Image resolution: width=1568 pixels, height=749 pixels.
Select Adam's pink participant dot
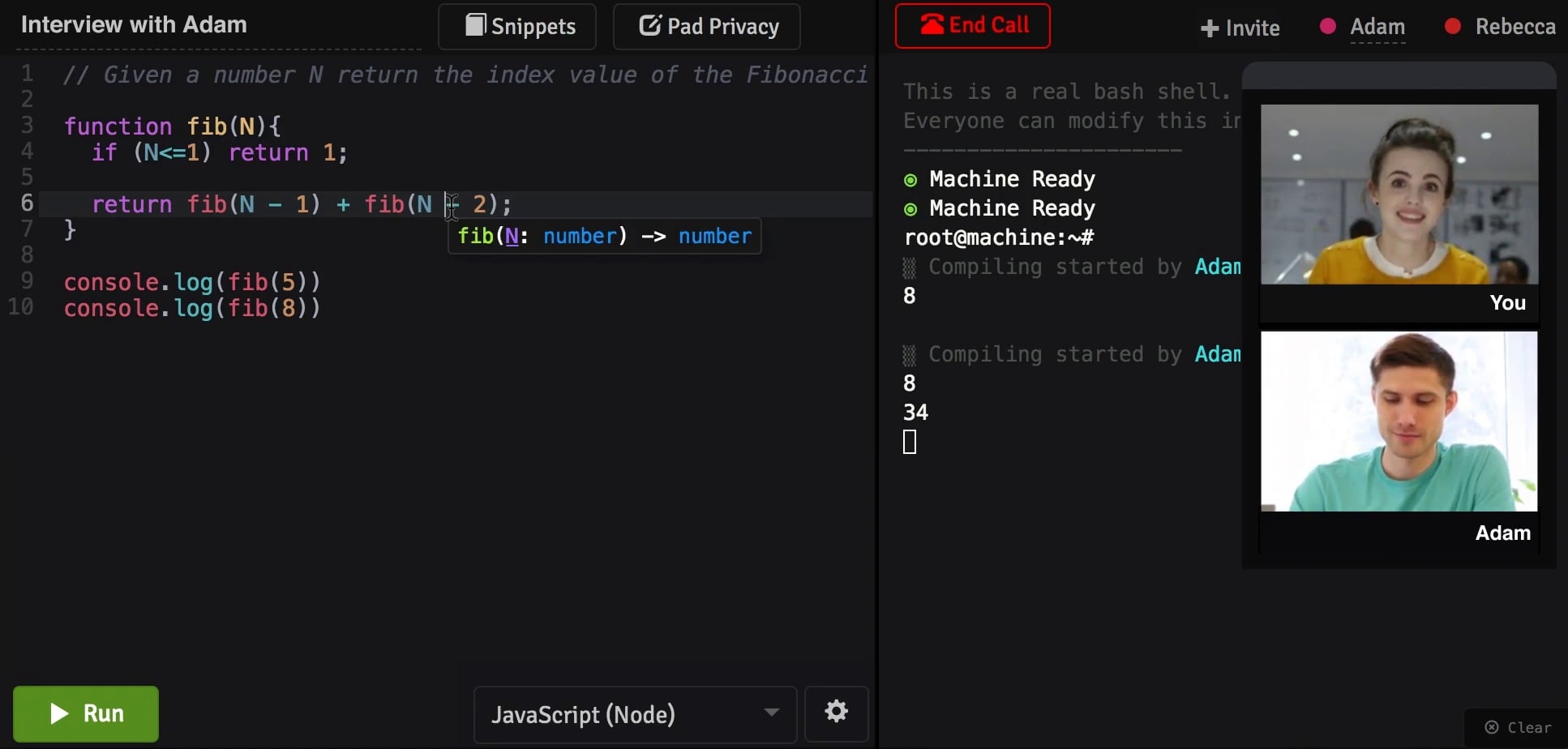pyautogui.click(x=1328, y=27)
